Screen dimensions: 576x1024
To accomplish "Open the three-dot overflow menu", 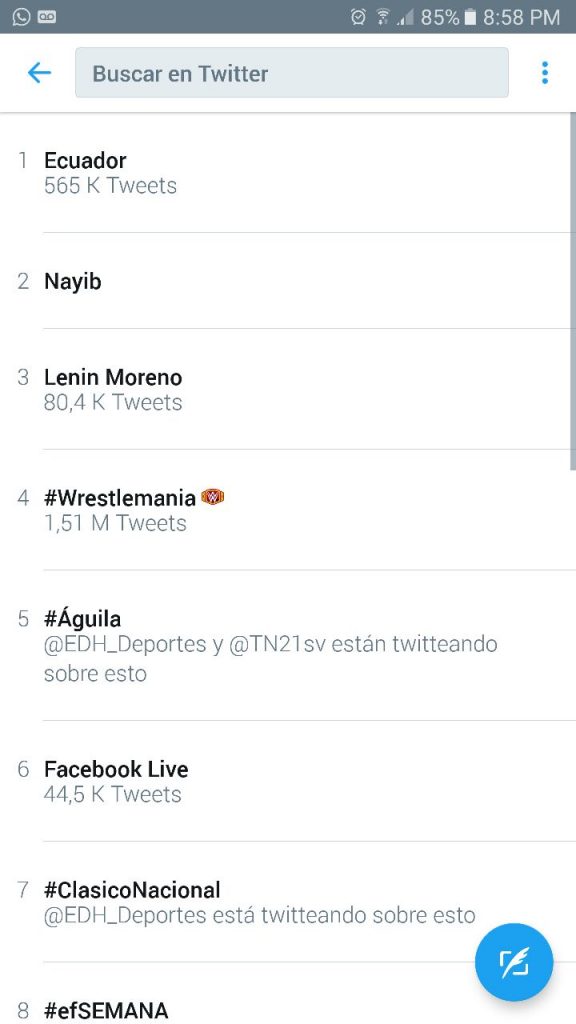I will 545,73.
